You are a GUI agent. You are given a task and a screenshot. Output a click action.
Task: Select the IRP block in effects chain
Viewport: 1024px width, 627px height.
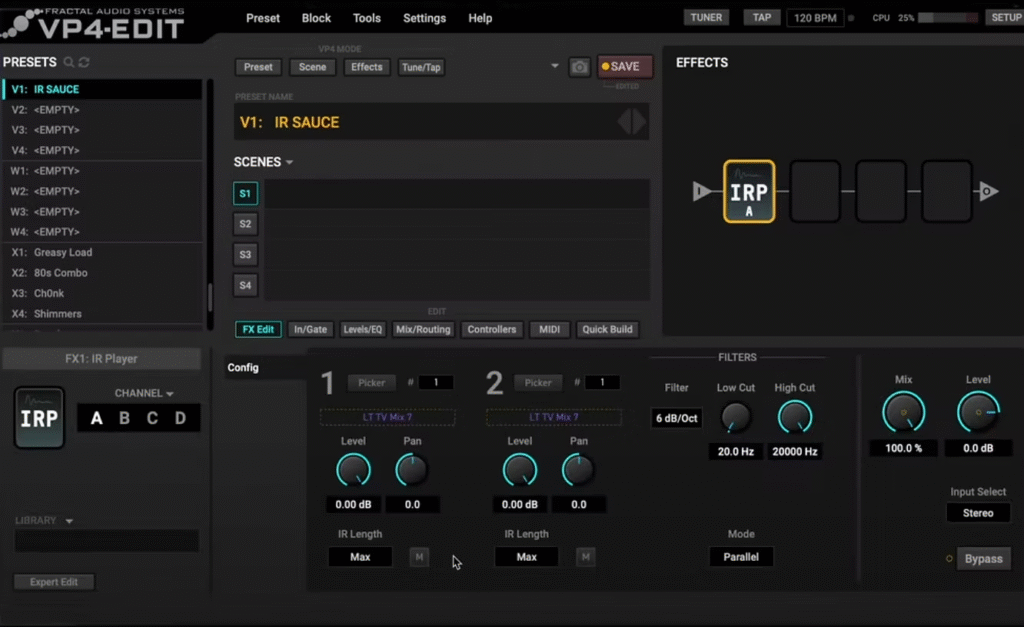748,191
